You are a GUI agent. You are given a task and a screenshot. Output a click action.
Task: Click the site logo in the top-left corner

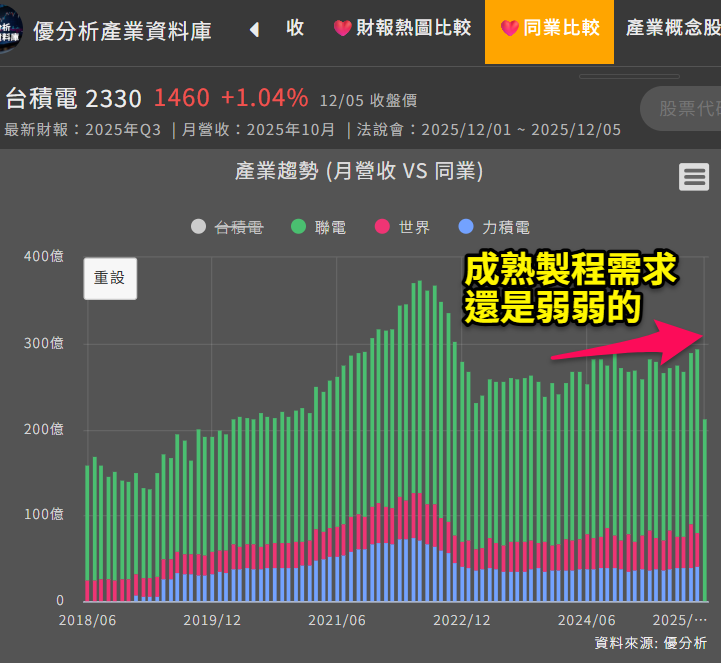(x=10, y=30)
